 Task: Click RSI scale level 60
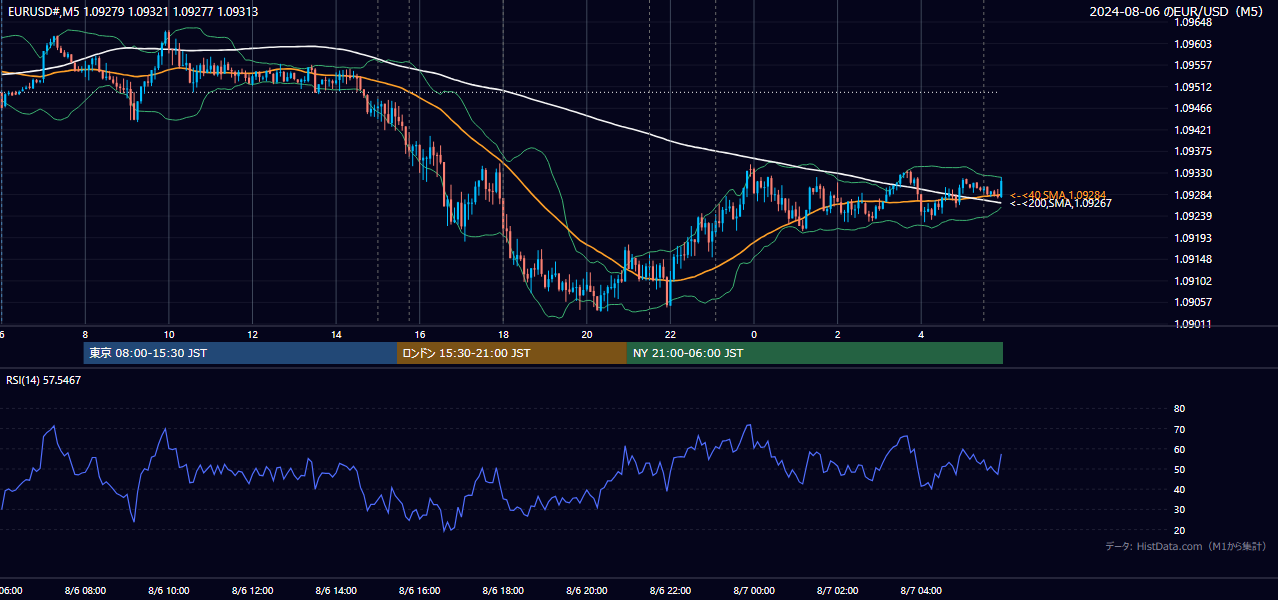click(1180, 449)
